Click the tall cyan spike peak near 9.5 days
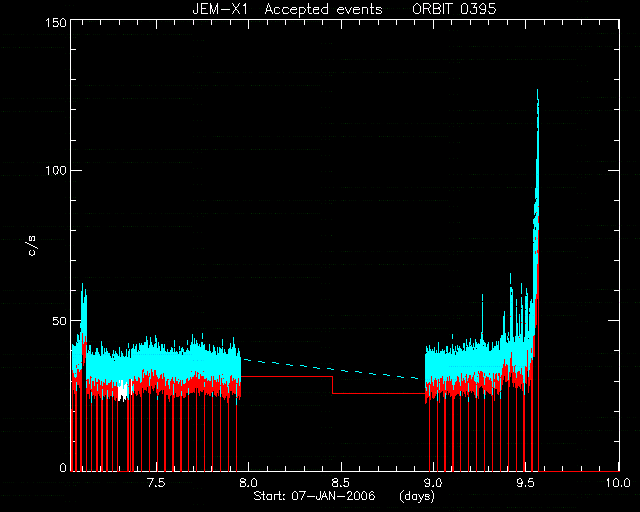The height and width of the screenshot is (512, 640). (538, 92)
